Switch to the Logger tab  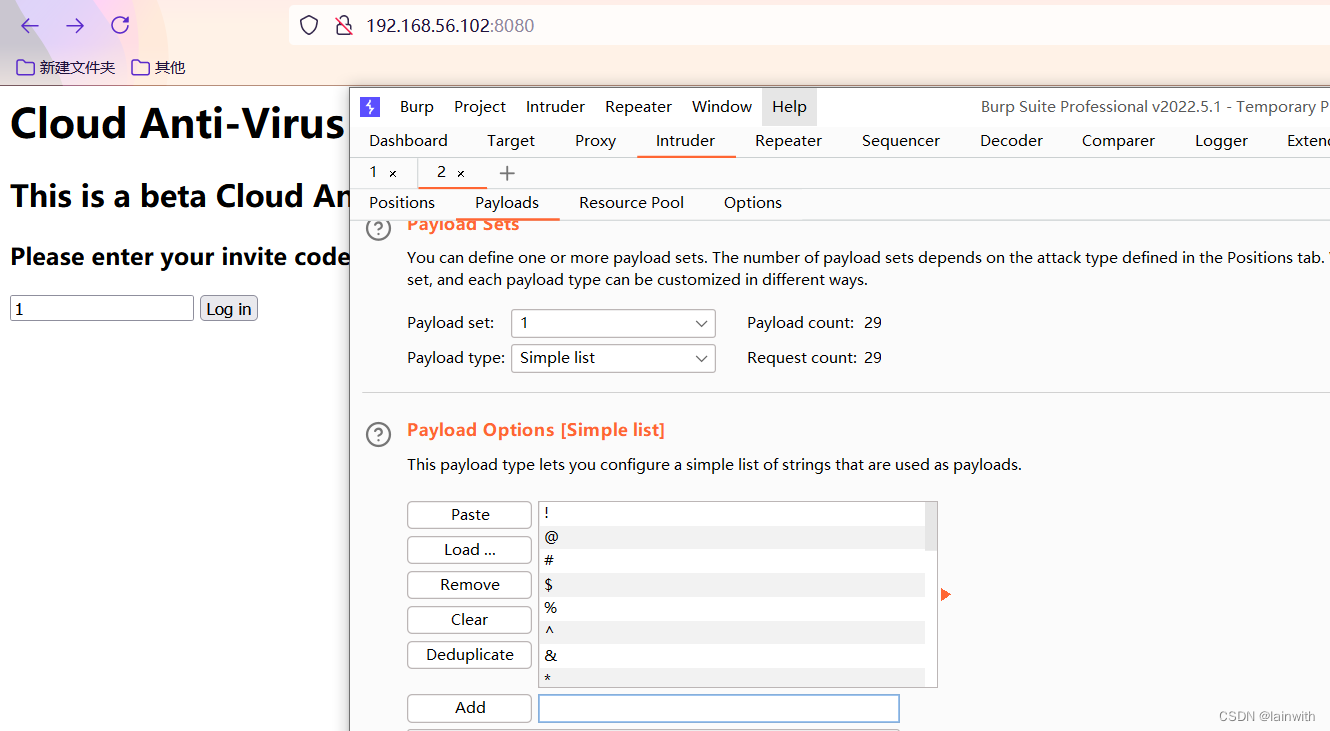[x=1221, y=141]
